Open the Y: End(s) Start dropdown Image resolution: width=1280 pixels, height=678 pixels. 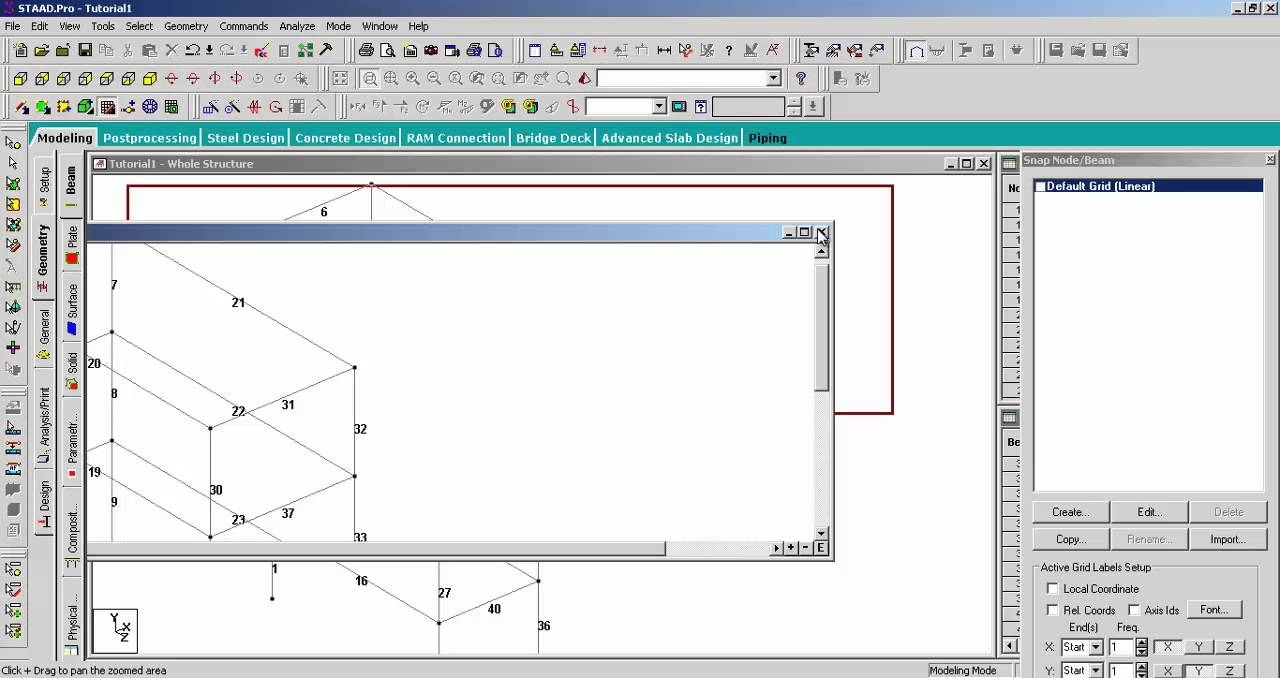tap(1096, 670)
